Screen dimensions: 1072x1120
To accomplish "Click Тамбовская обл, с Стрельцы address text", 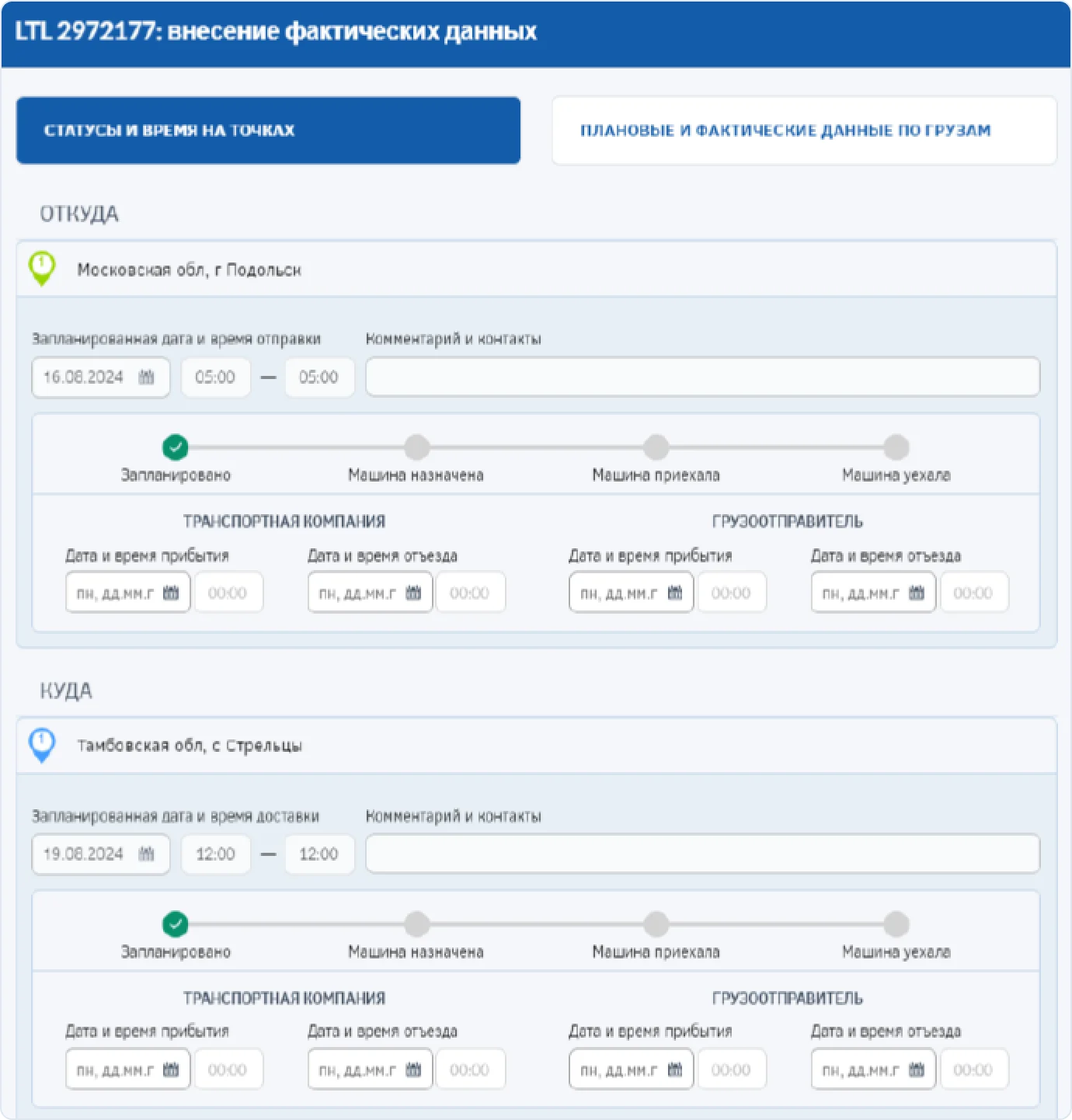I will pyautogui.click(x=190, y=746).
